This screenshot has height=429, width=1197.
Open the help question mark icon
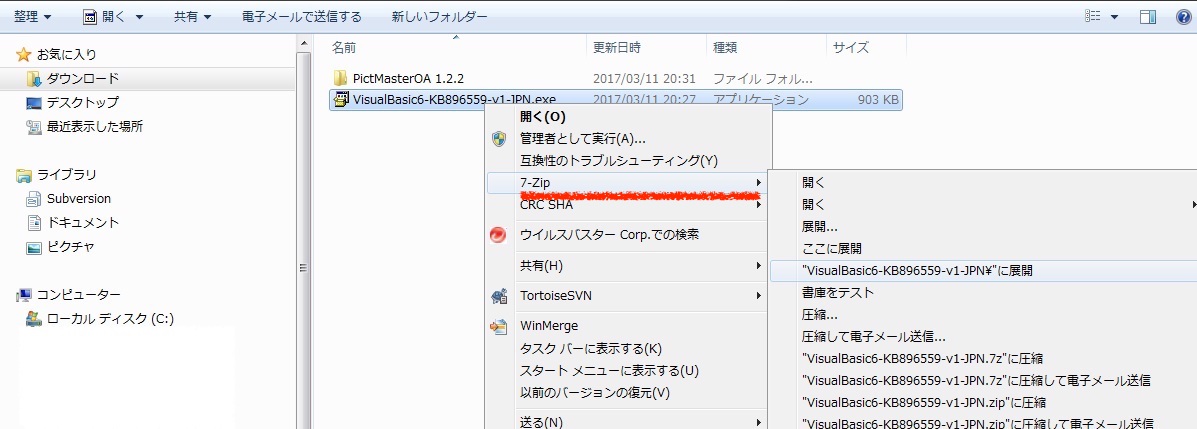pyautogui.click(x=1182, y=16)
